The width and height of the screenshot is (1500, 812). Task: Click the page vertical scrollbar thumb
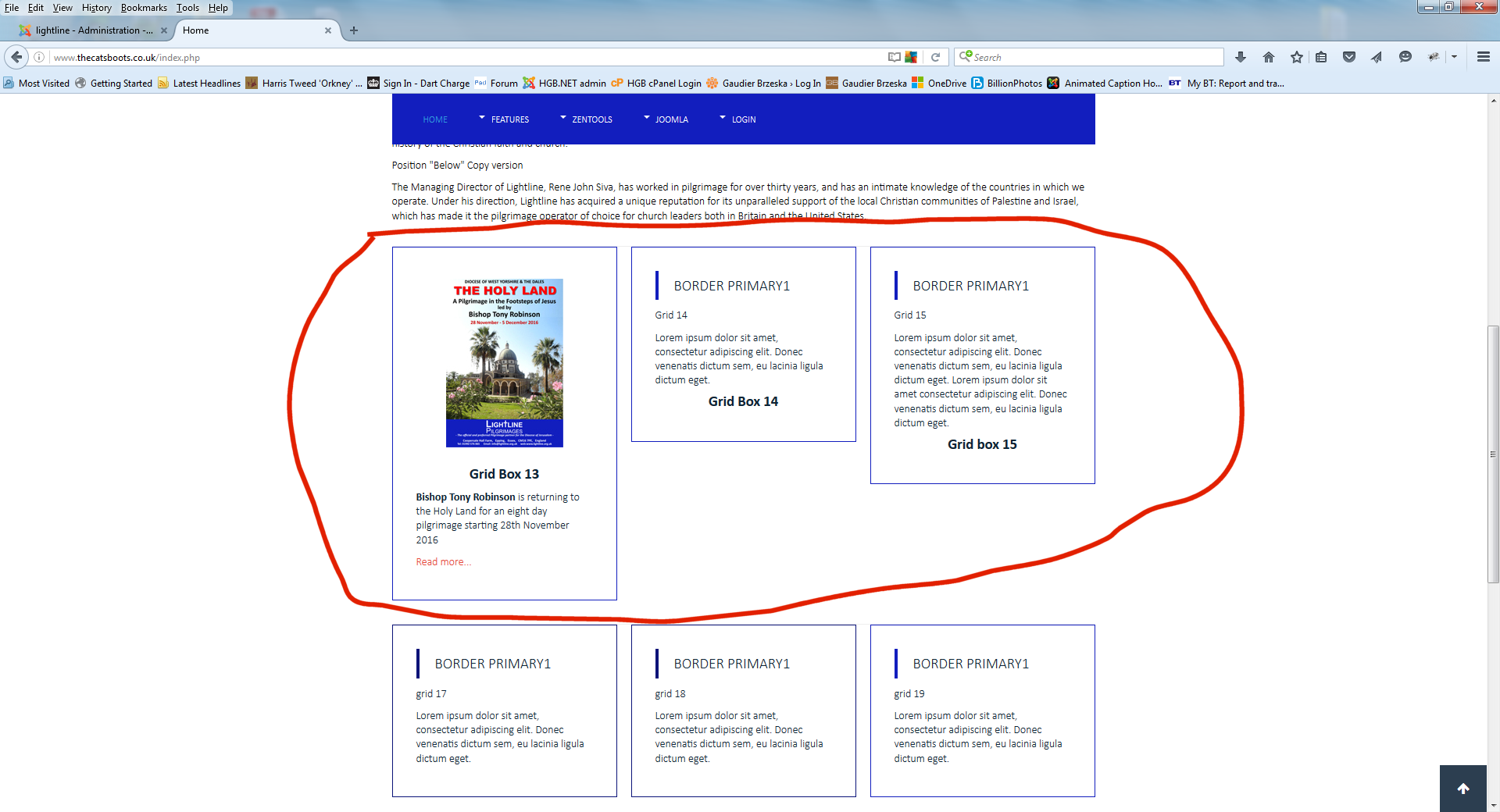click(1493, 454)
